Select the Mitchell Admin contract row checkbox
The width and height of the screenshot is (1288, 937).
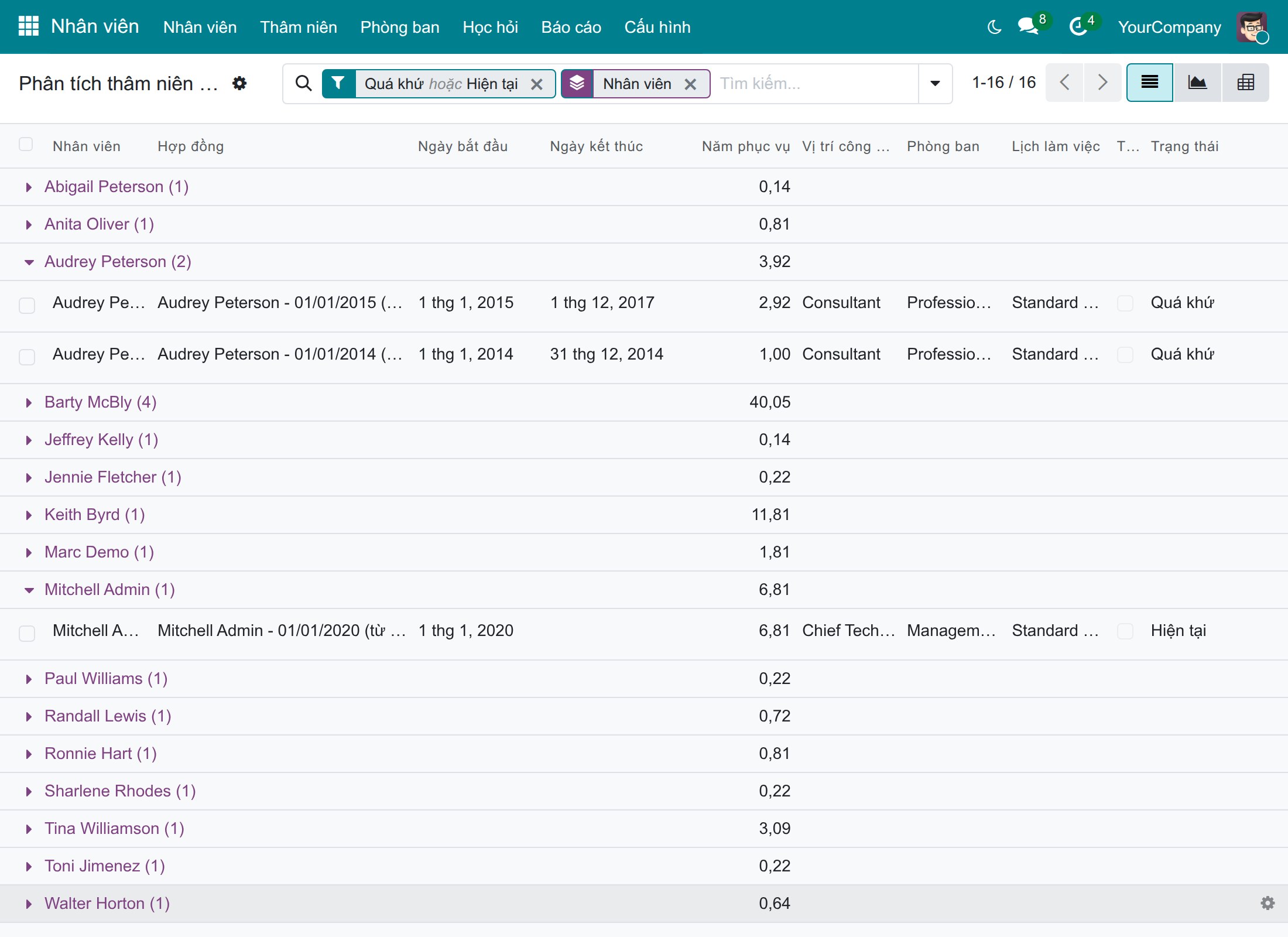point(27,633)
